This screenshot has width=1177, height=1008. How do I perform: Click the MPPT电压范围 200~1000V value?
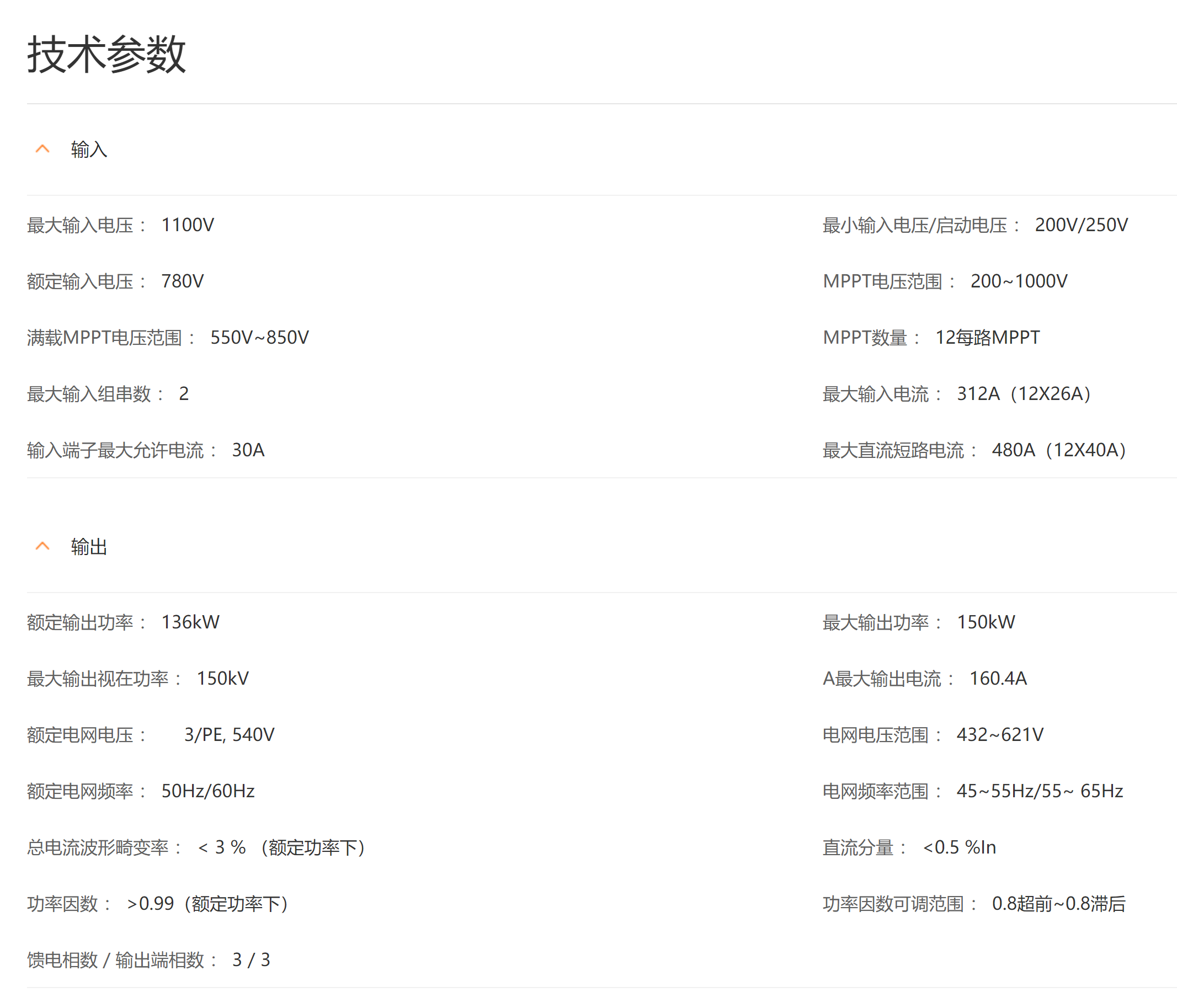(x=1019, y=281)
